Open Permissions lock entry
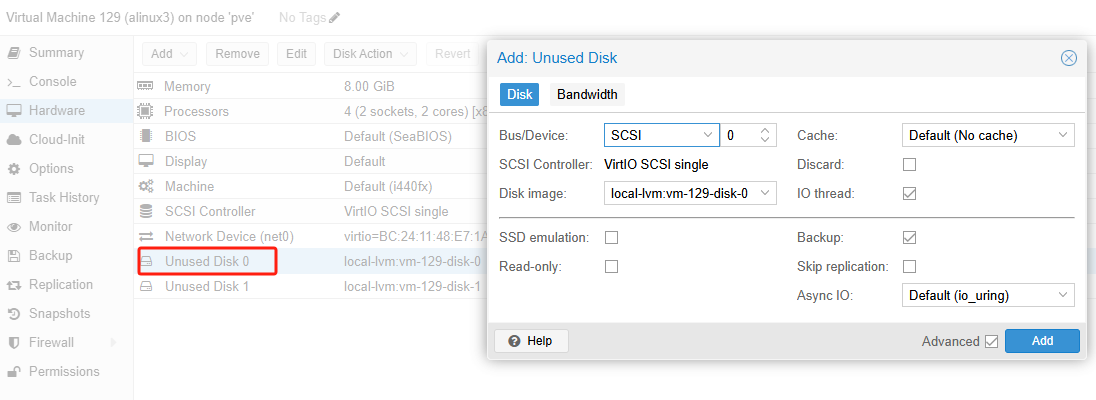Viewport: 1096px width, 400px height. tap(63, 372)
